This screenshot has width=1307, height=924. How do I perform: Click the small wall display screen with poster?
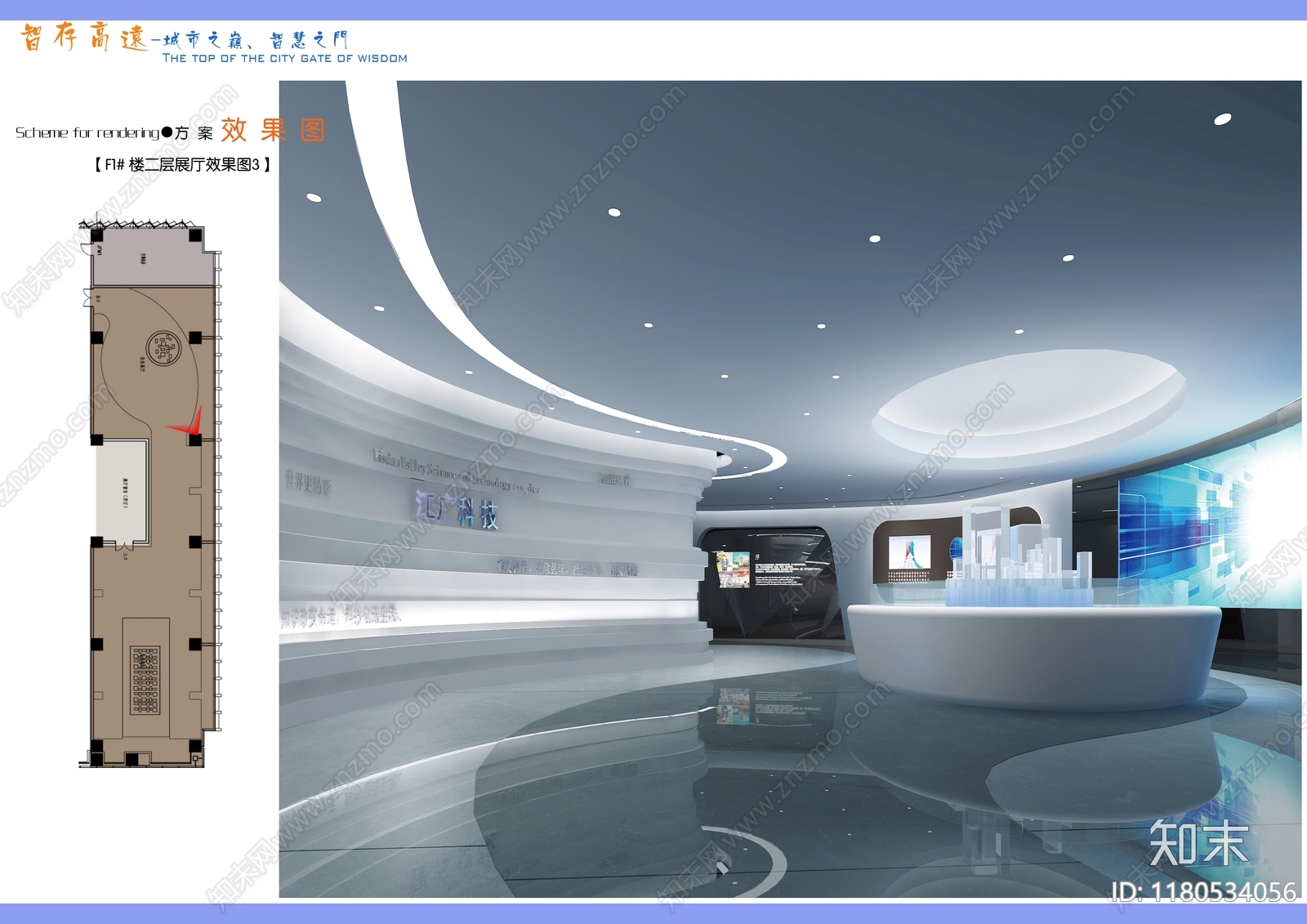(x=908, y=552)
